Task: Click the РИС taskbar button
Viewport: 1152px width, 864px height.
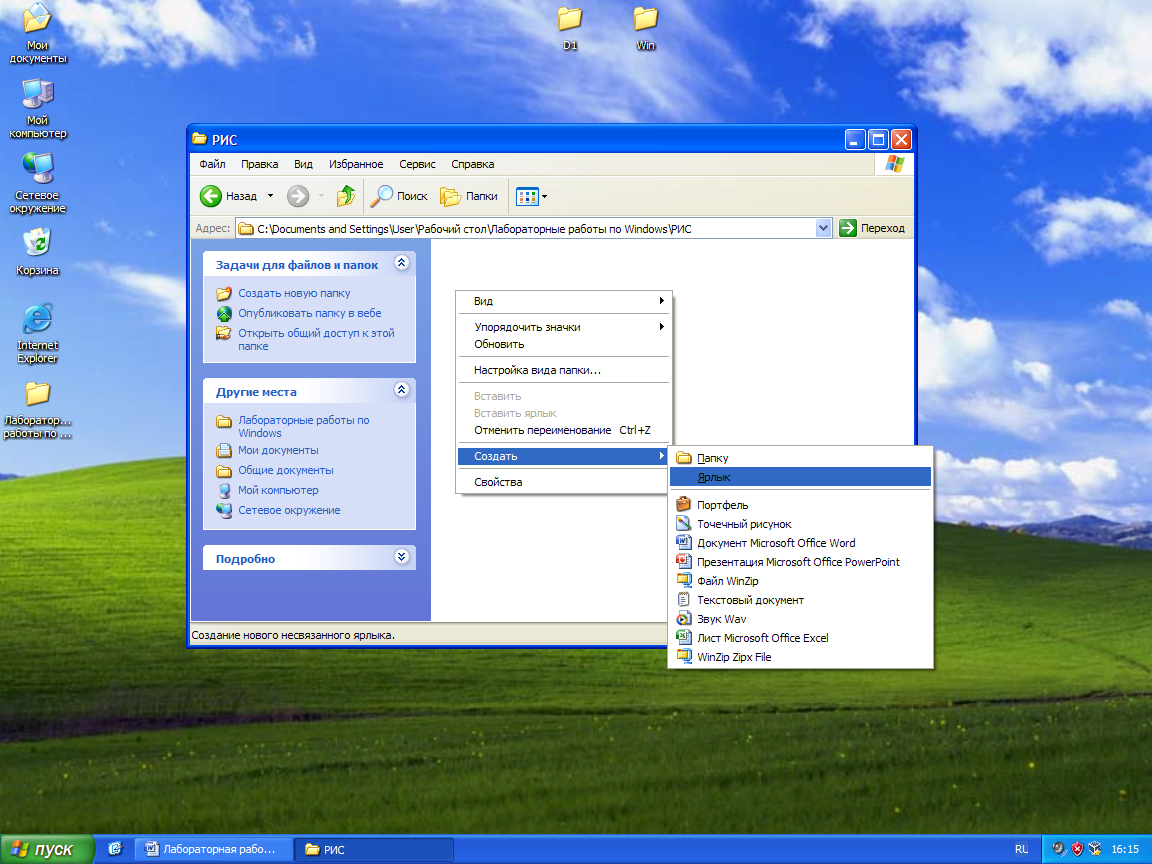Action: click(x=373, y=849)
